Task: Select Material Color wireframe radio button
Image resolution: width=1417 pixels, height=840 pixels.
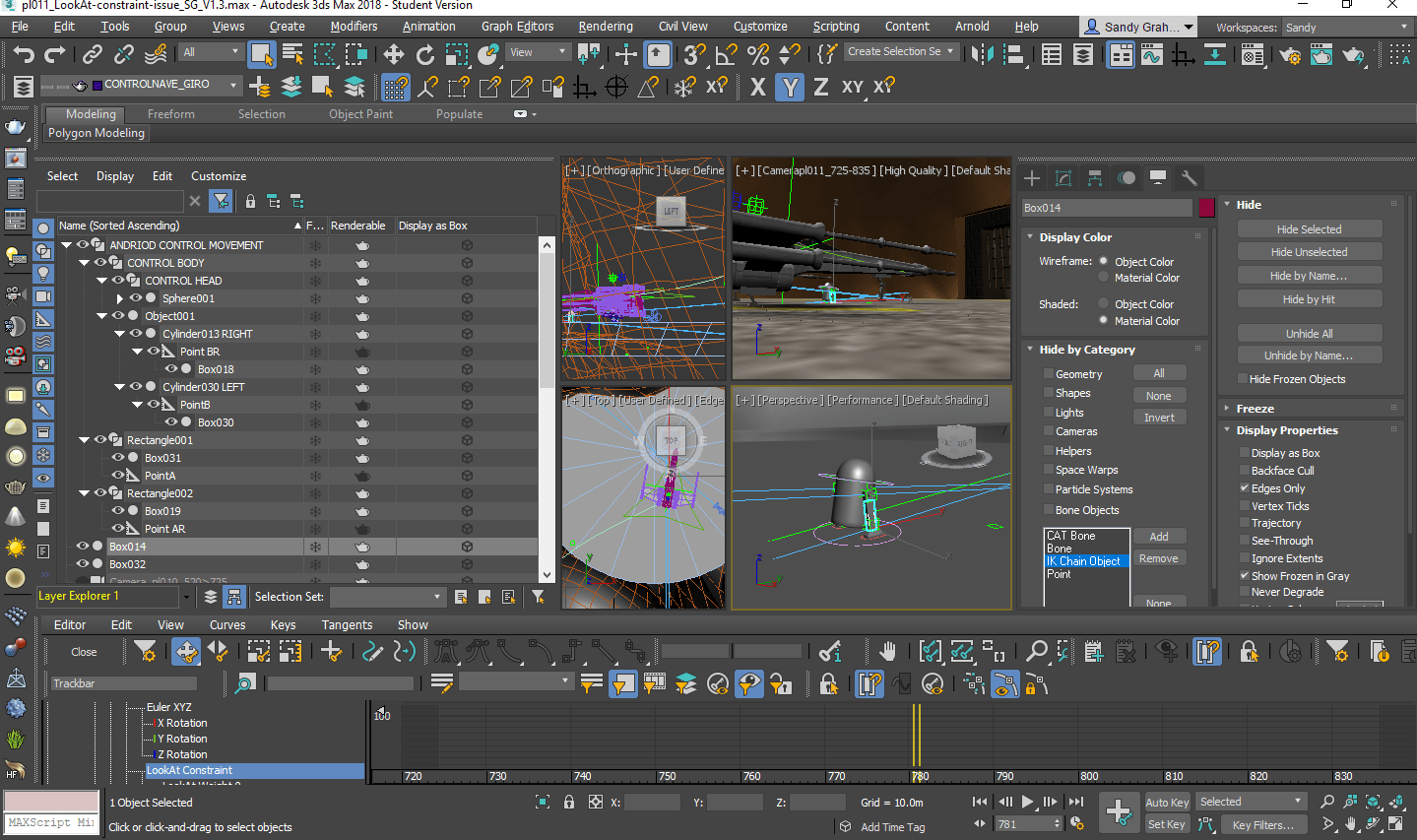Action: [1104, 278]
